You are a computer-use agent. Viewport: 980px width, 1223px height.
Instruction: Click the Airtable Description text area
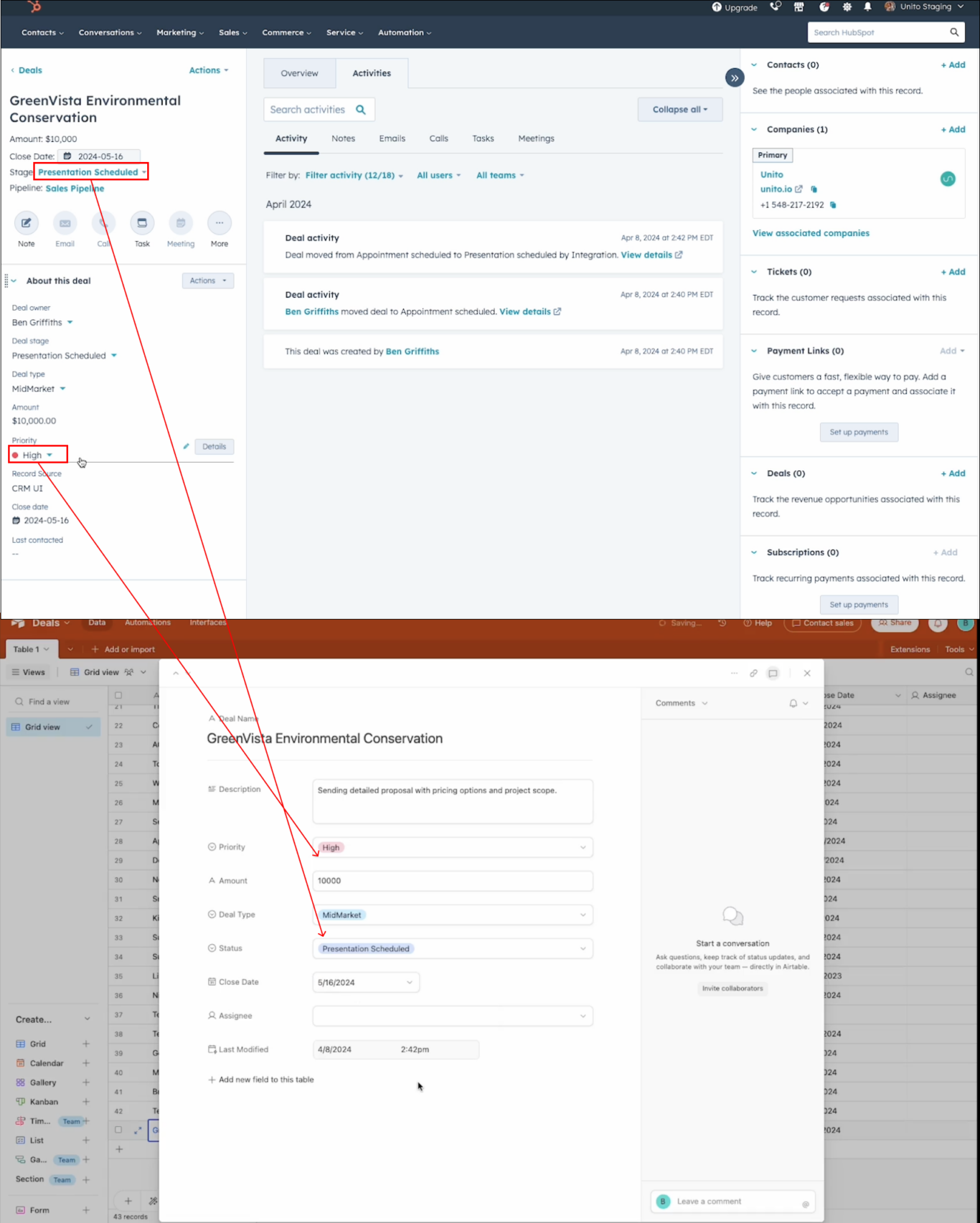(453, 802)
